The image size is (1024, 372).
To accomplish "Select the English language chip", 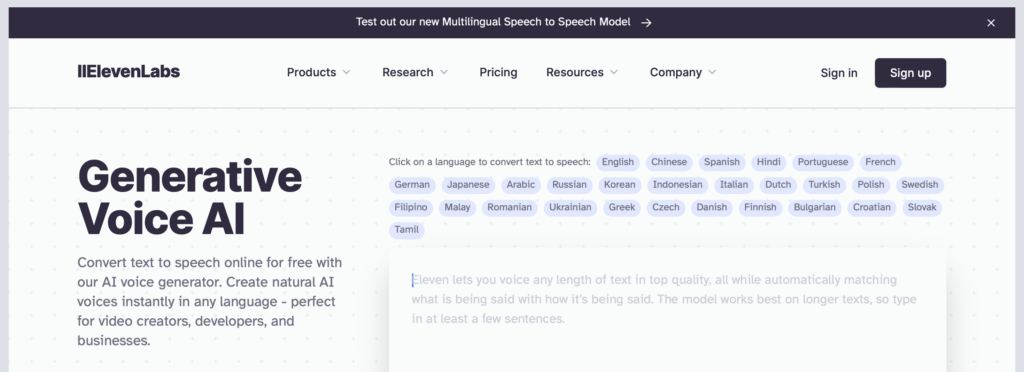I will pyautogui.click(x=618, y=163).
